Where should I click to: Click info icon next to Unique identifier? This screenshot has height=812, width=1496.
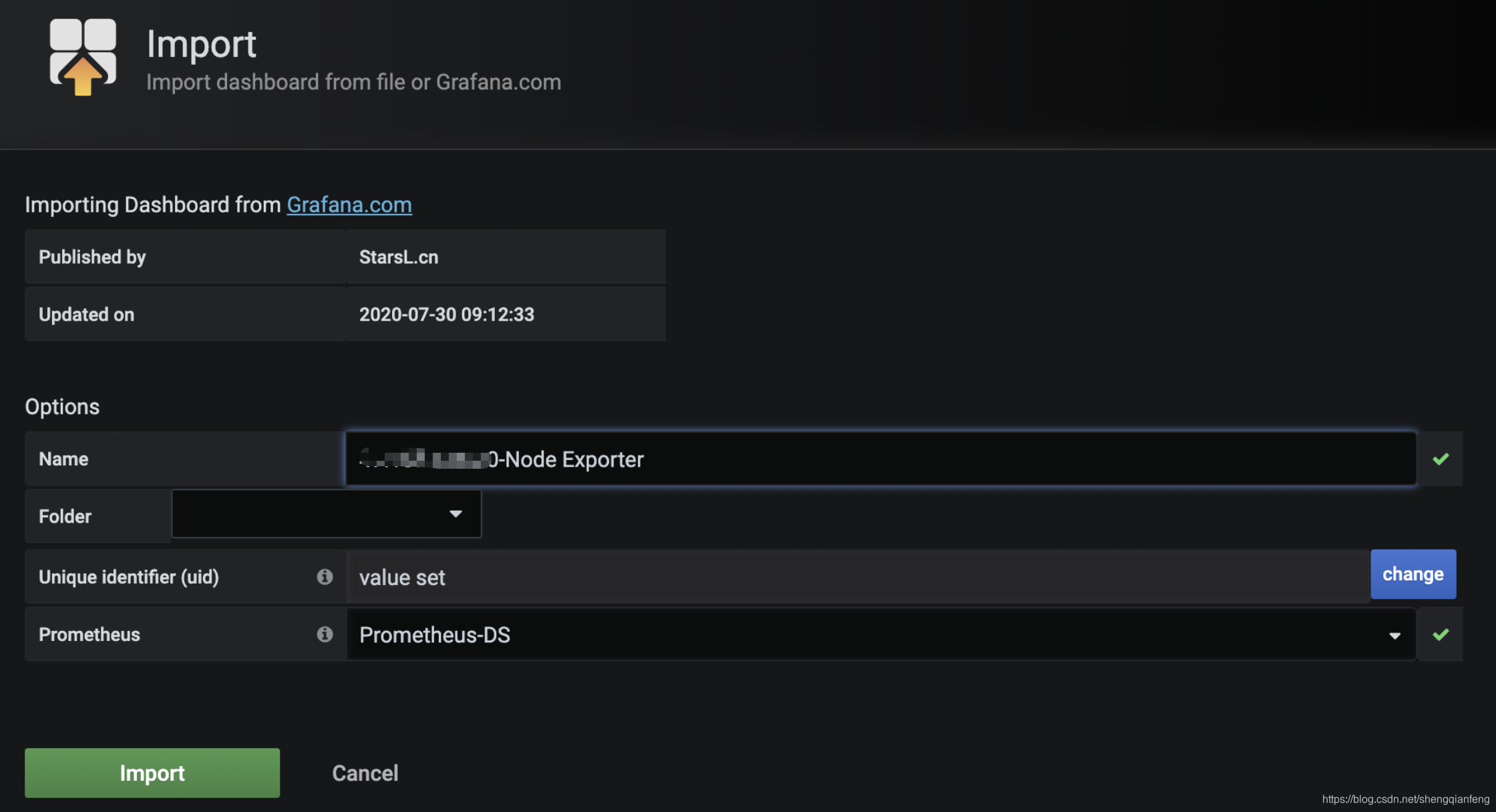tap(325, 576)
